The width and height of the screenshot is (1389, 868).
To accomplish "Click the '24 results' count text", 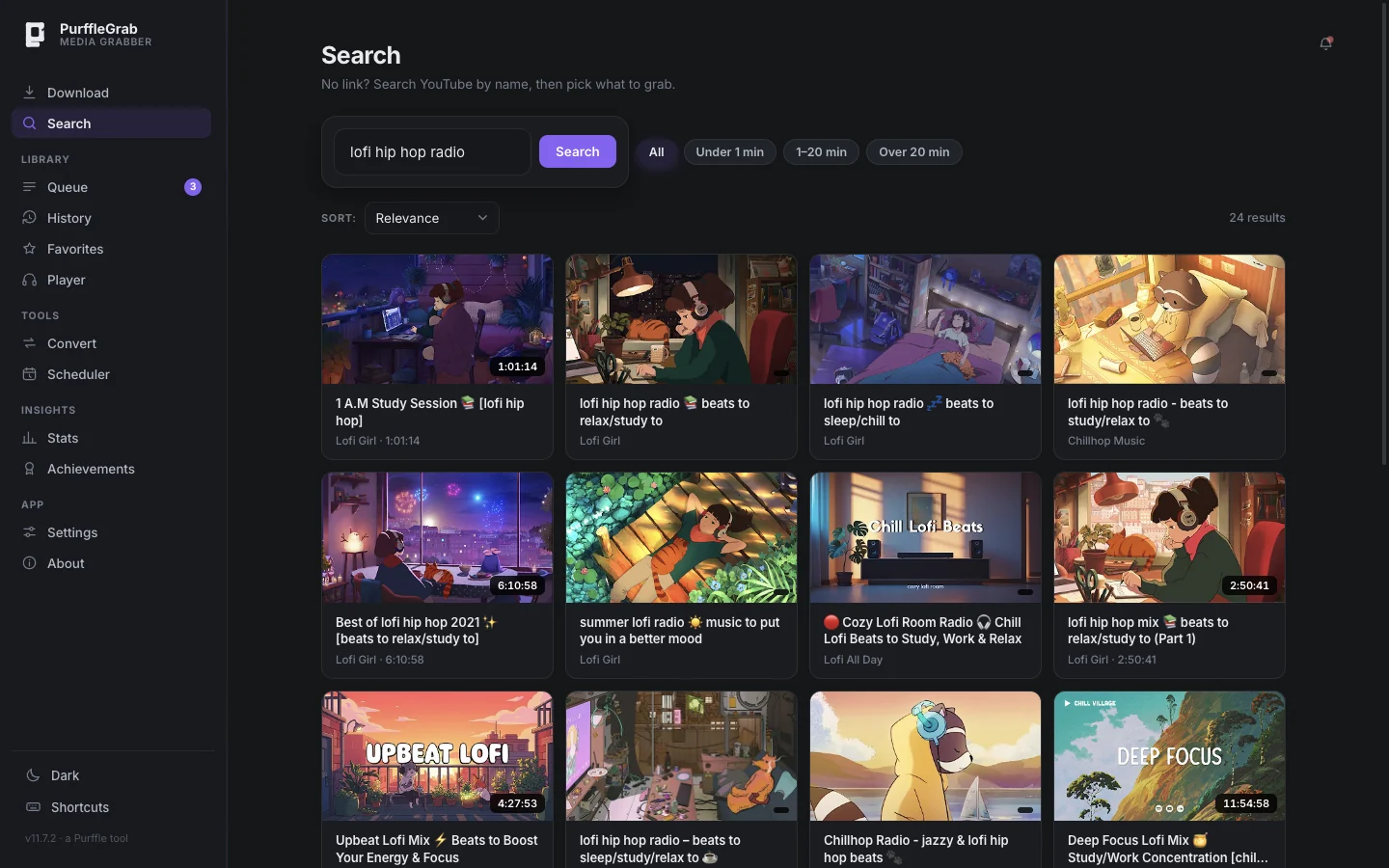I will [1257, 218].
